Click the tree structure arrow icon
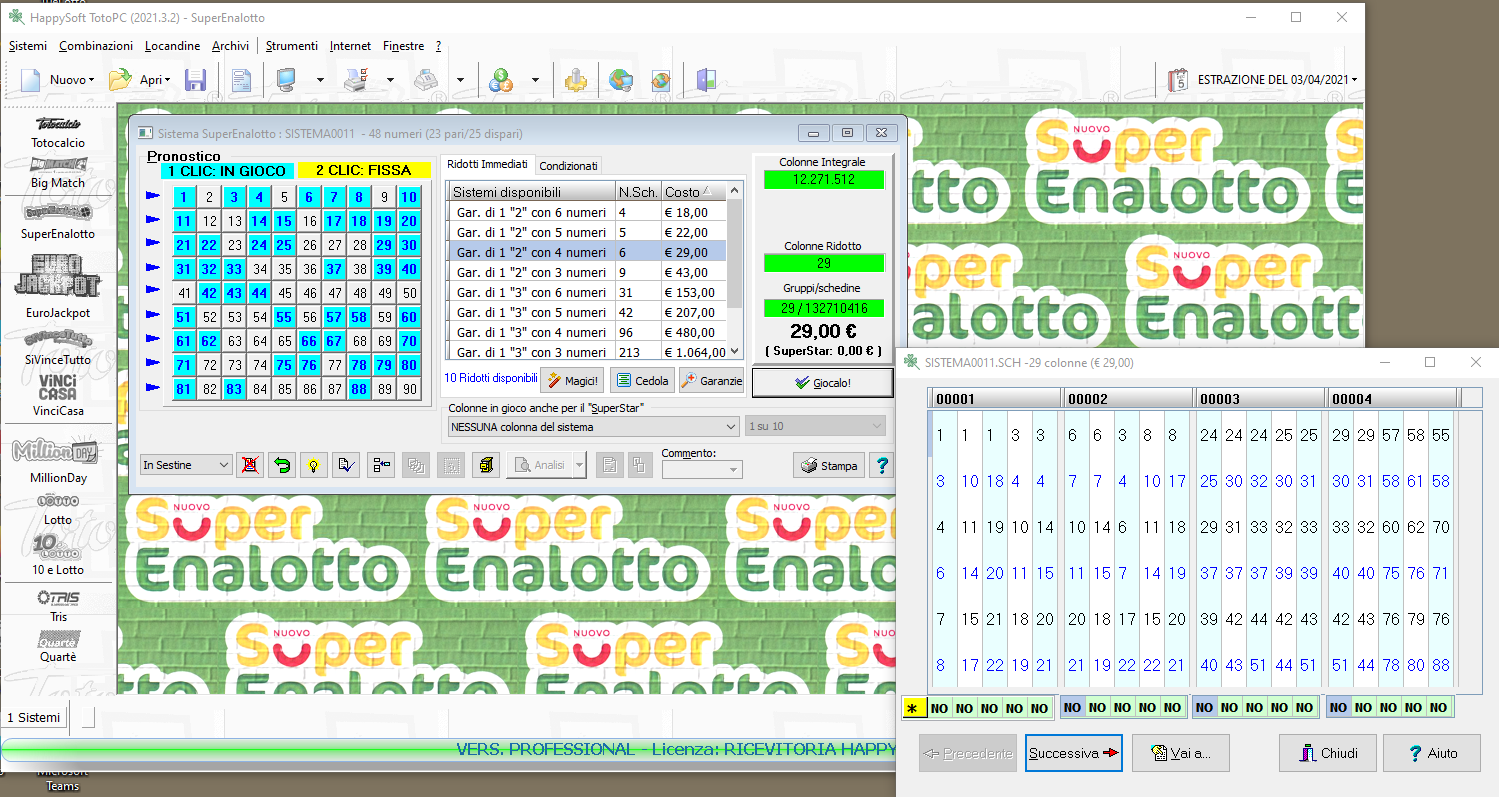1499x797 pixels. (380, 465)
